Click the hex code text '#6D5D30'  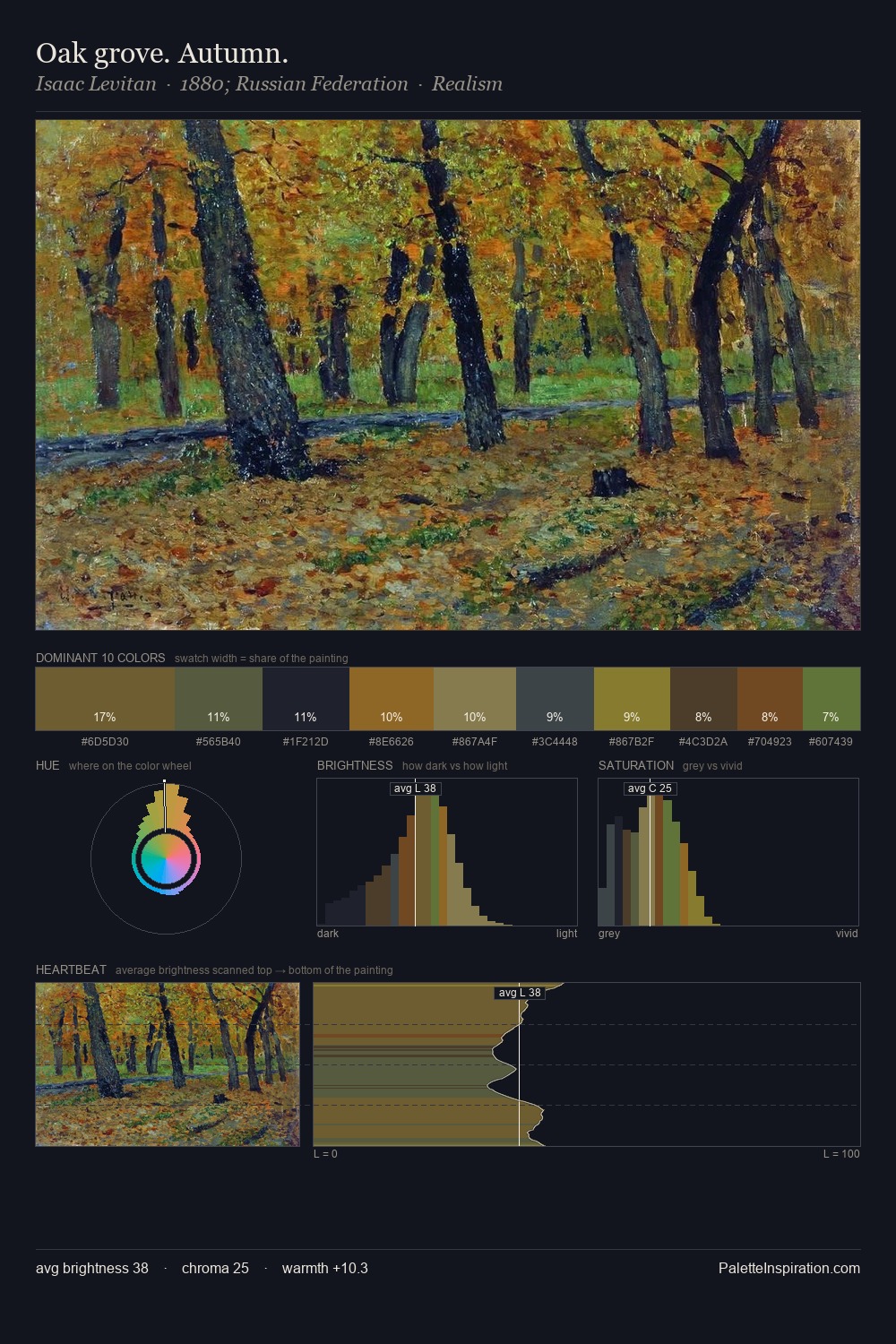coord(105,742)
